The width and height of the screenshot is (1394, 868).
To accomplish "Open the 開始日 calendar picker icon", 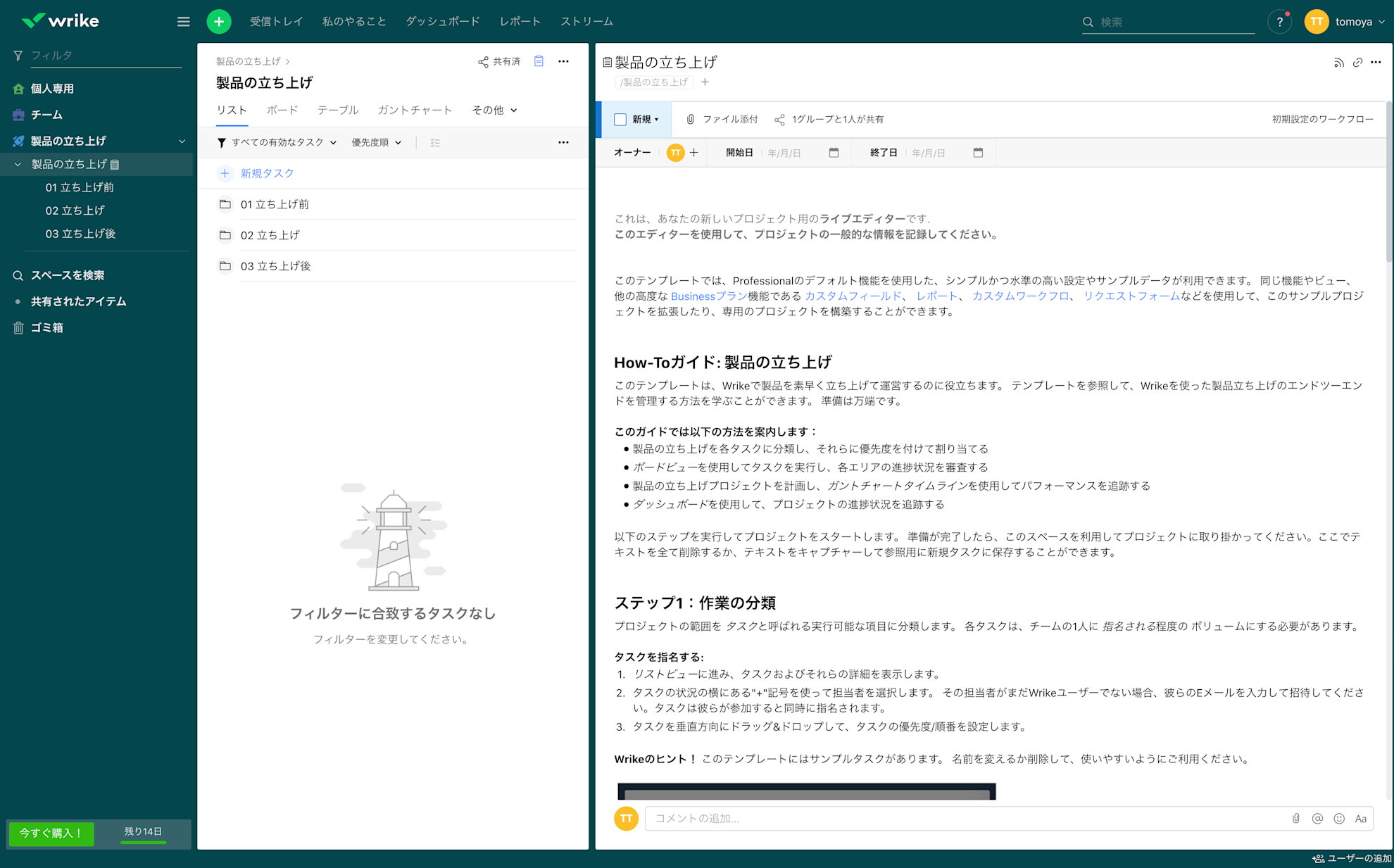I will 834,153.
